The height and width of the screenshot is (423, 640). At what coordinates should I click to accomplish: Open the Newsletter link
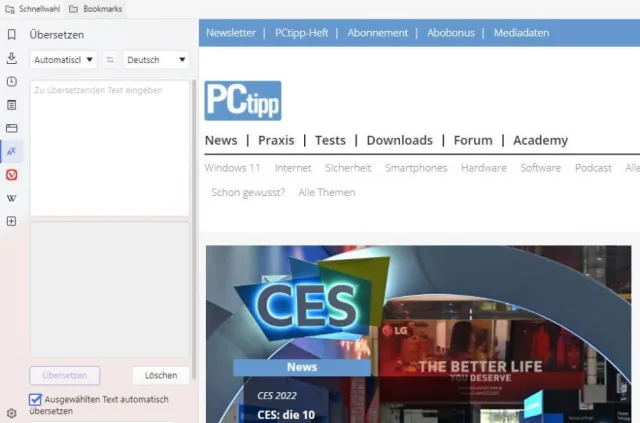(x=231, y=33)
